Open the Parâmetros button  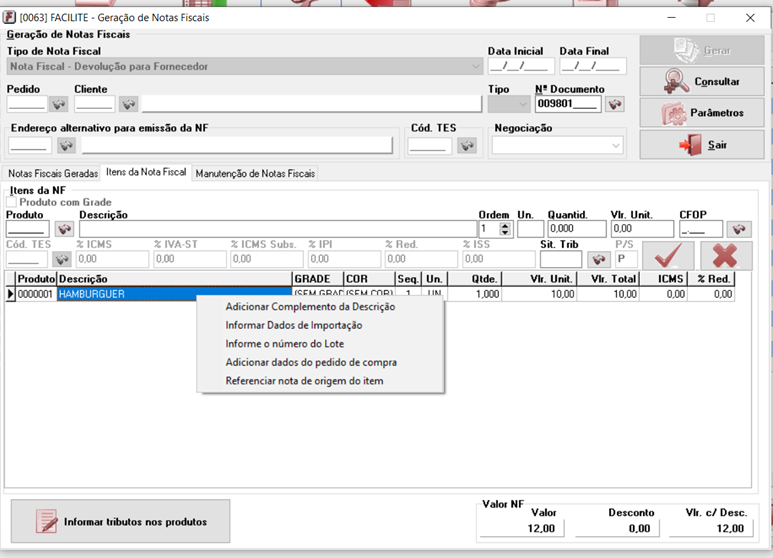tap(702, 113)
